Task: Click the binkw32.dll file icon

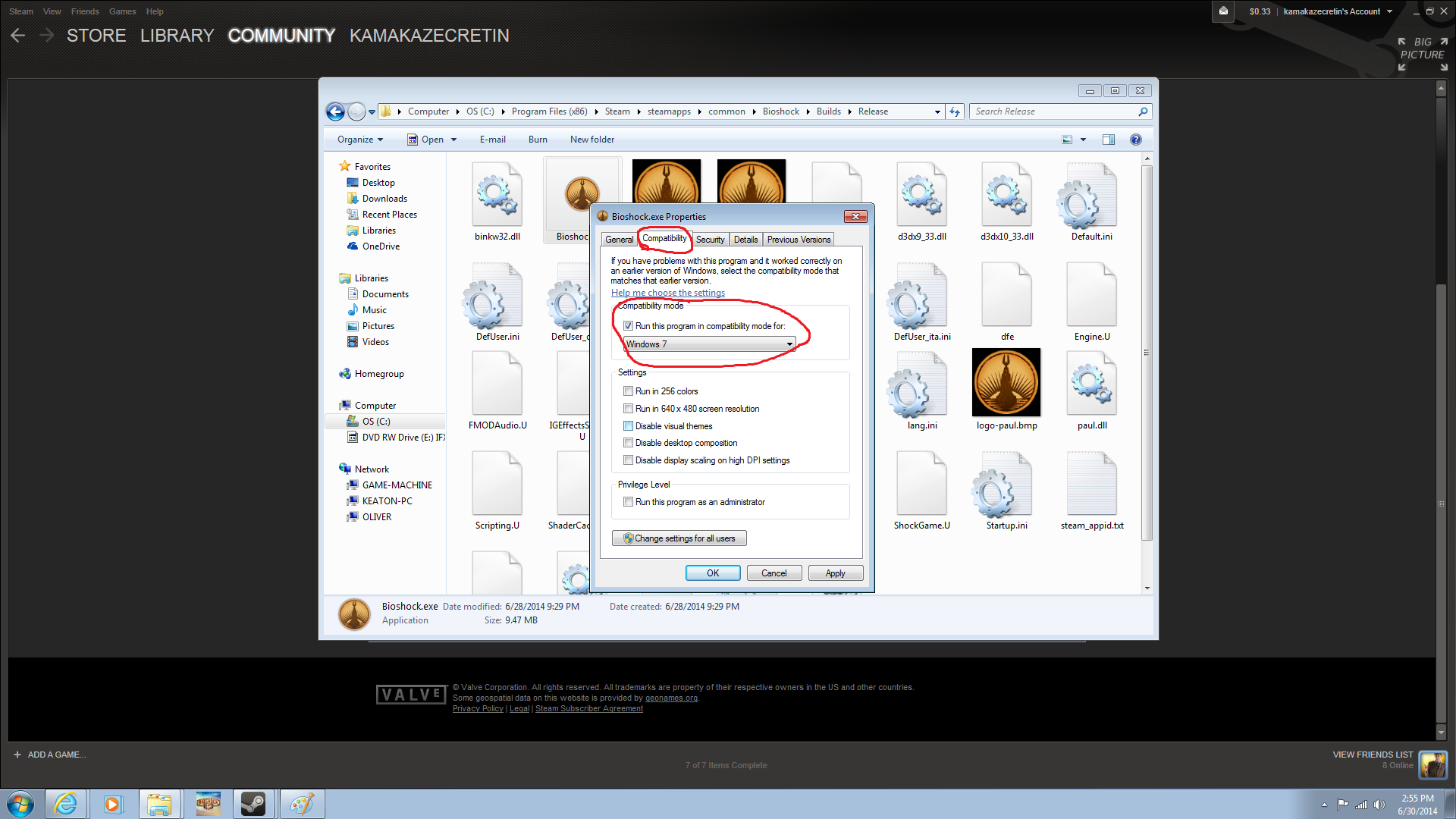Action: point(497,196)
